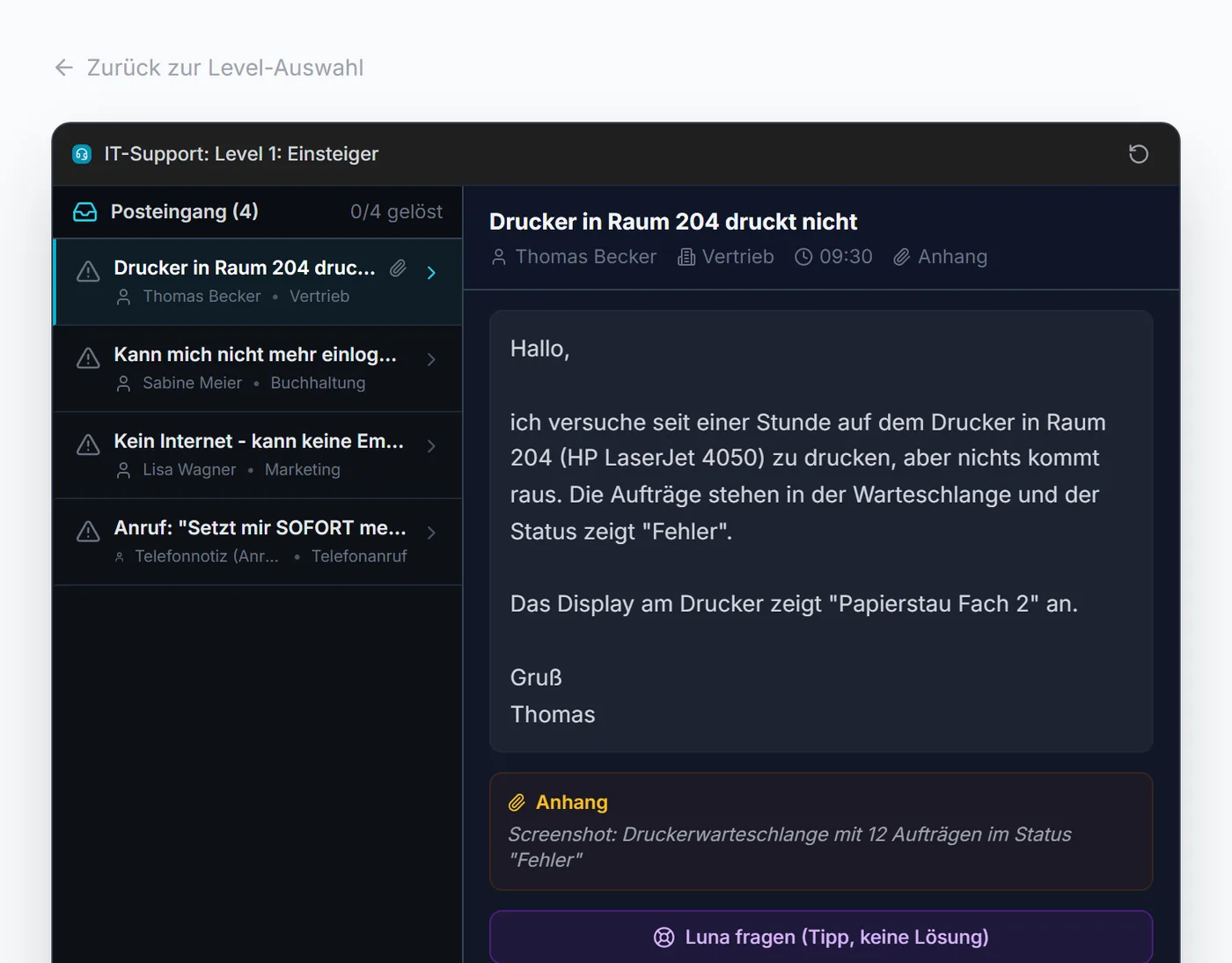Click the Posteingang (4) heading

[185, 212]
